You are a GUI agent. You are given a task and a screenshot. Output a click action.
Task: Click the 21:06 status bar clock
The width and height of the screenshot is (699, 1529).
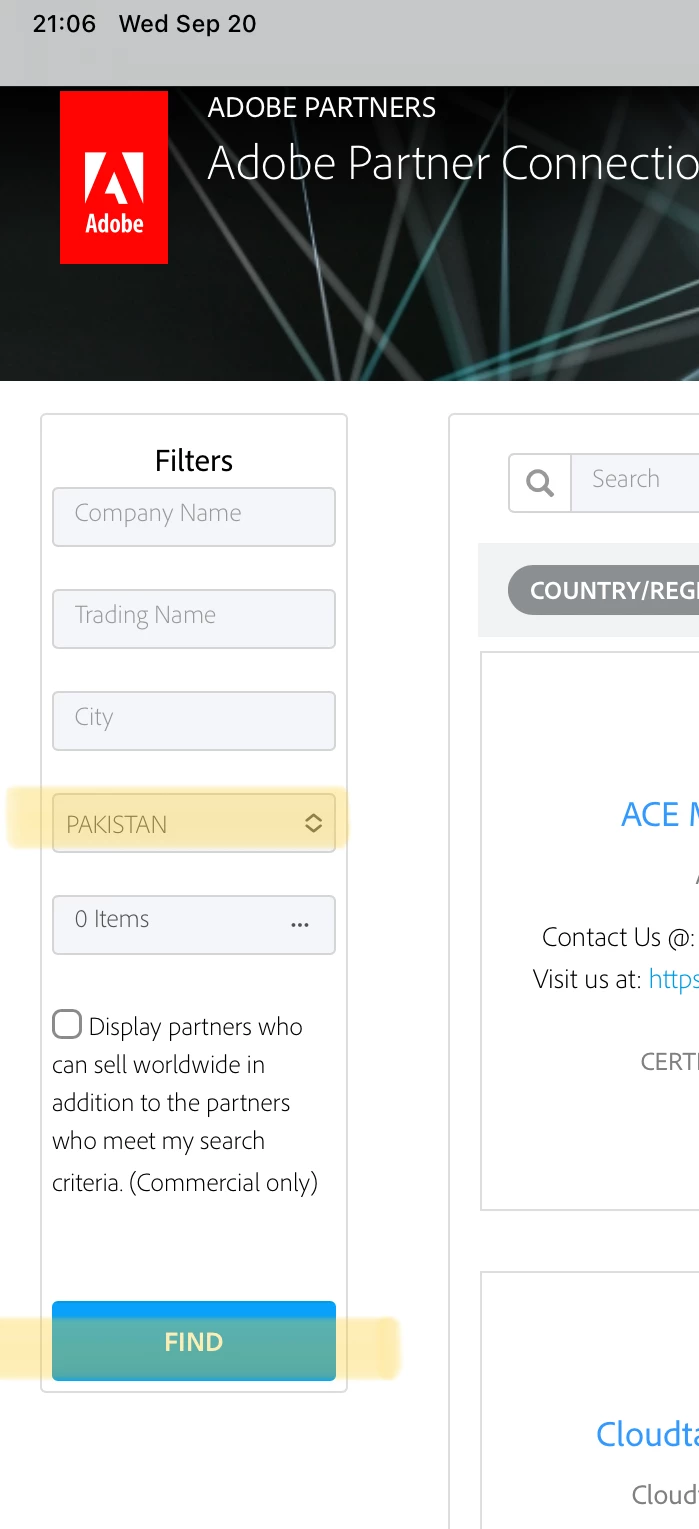click(x=64, y=24)
